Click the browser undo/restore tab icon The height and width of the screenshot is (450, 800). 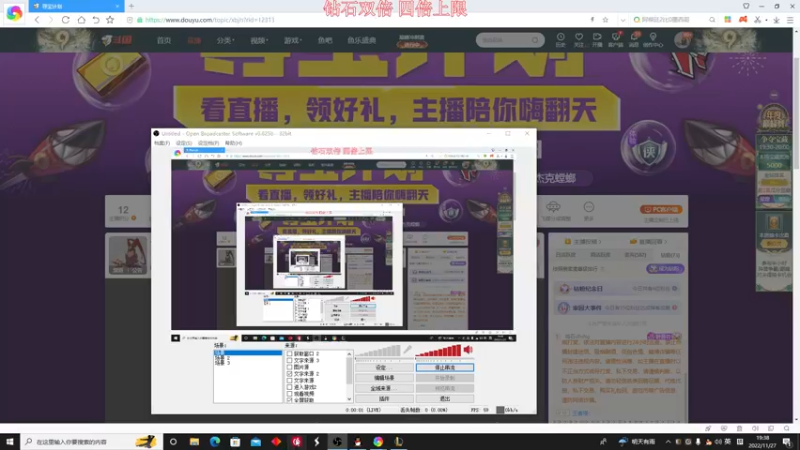pyautogui.click(x=95, y=20)
